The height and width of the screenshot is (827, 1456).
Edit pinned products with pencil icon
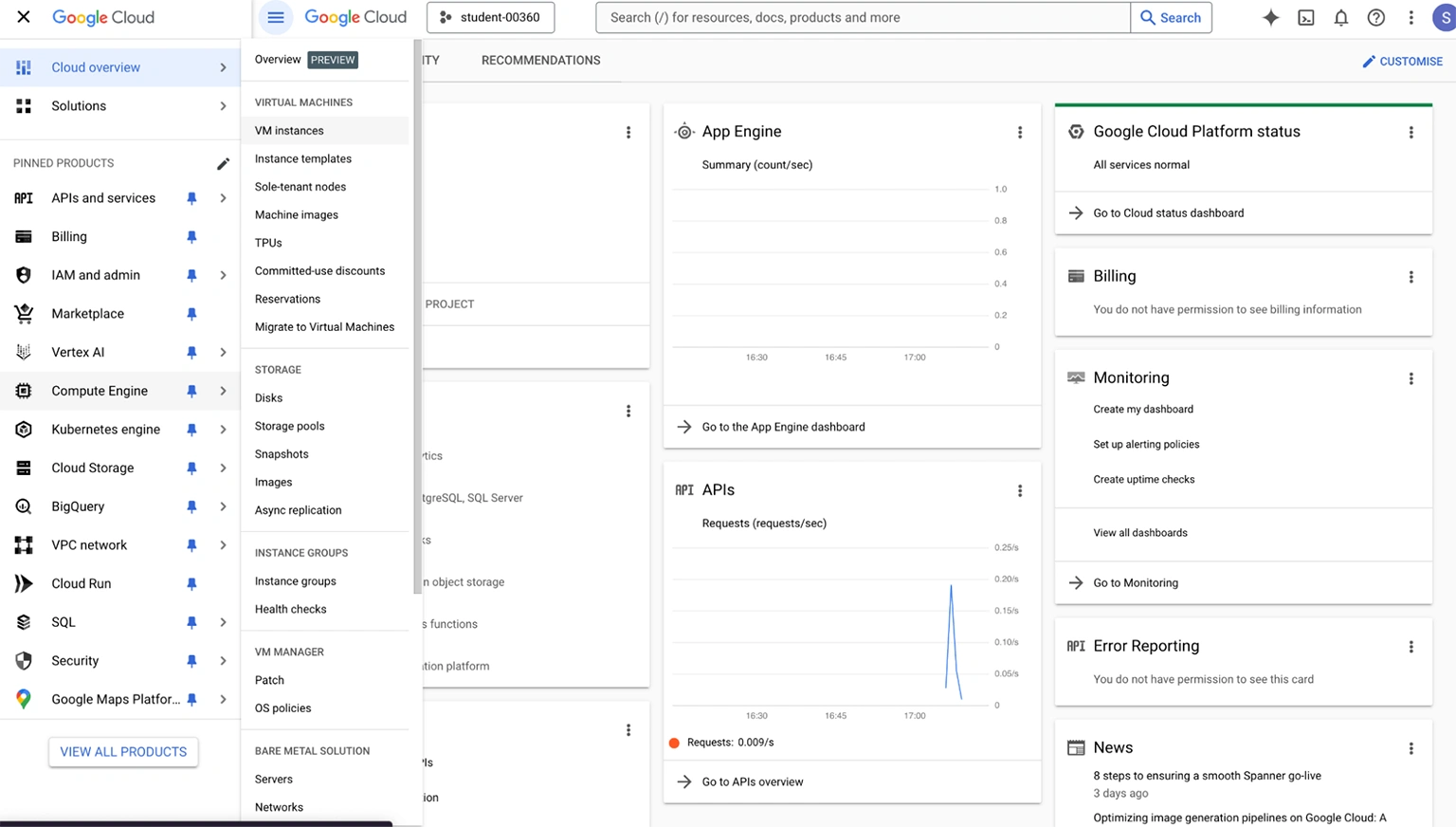(x=223, y=163)
